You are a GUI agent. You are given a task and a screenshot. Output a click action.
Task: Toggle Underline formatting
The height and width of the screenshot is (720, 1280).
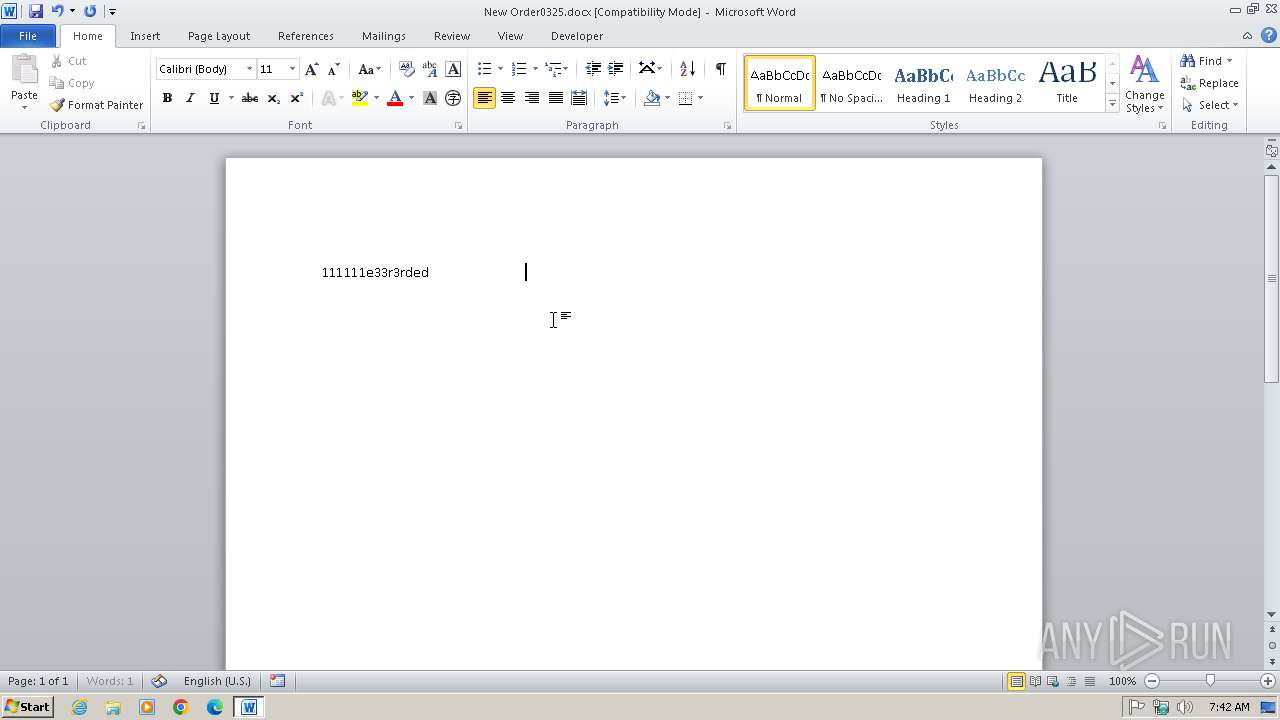(213, 98)
